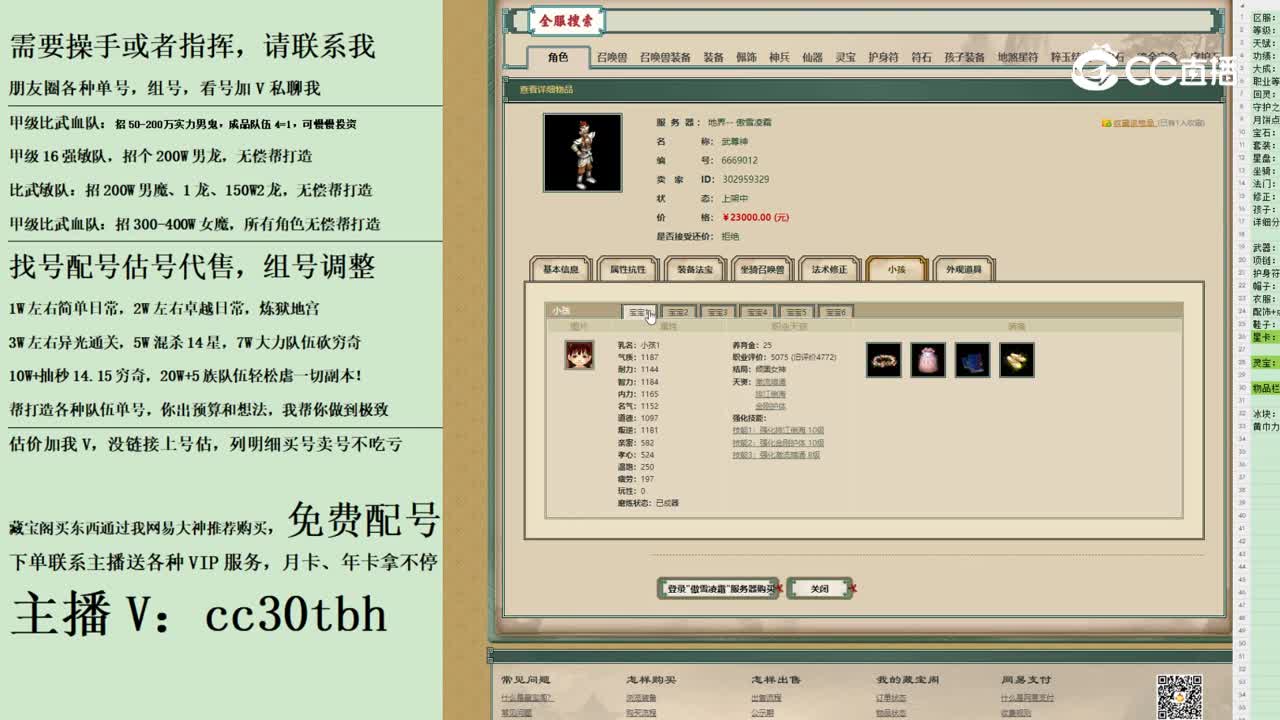Switch to the 宝宝3 child tab

pyautogui.click(x=717, y=312)
